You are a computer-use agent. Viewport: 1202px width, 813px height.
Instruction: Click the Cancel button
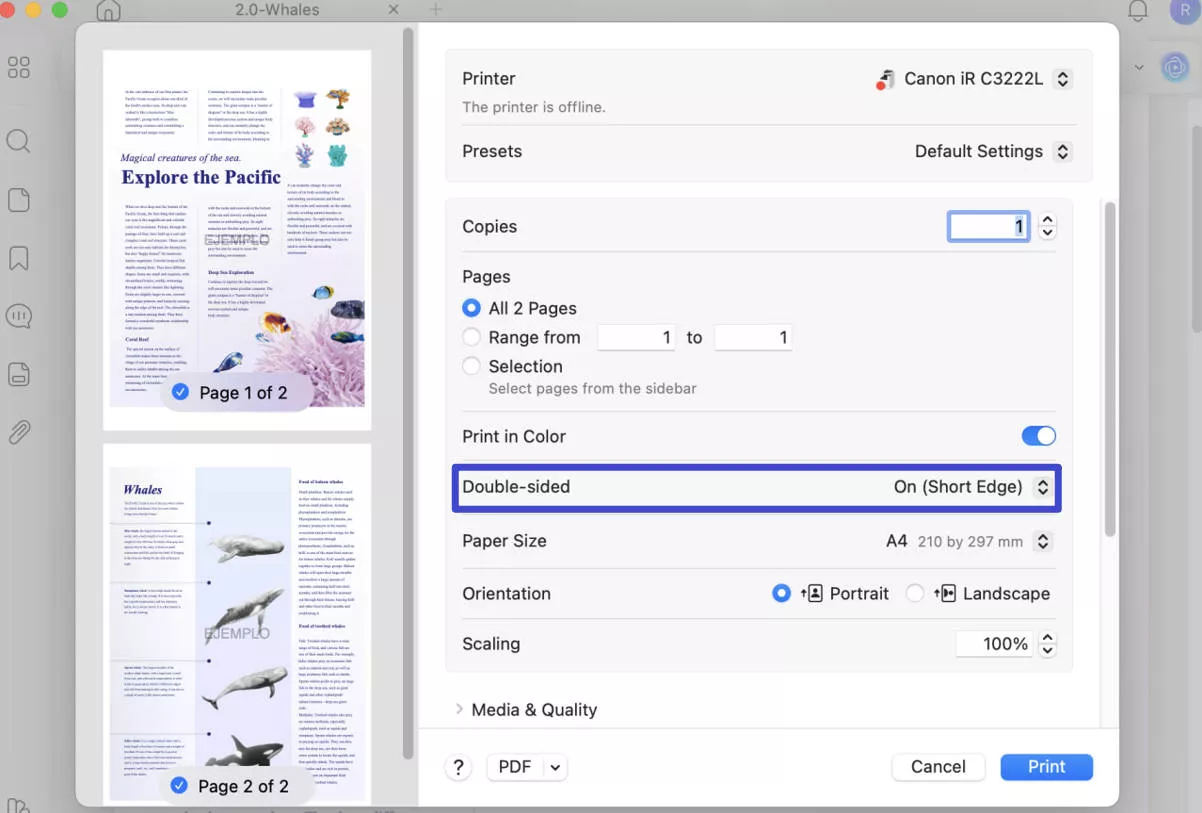[938, 767]
